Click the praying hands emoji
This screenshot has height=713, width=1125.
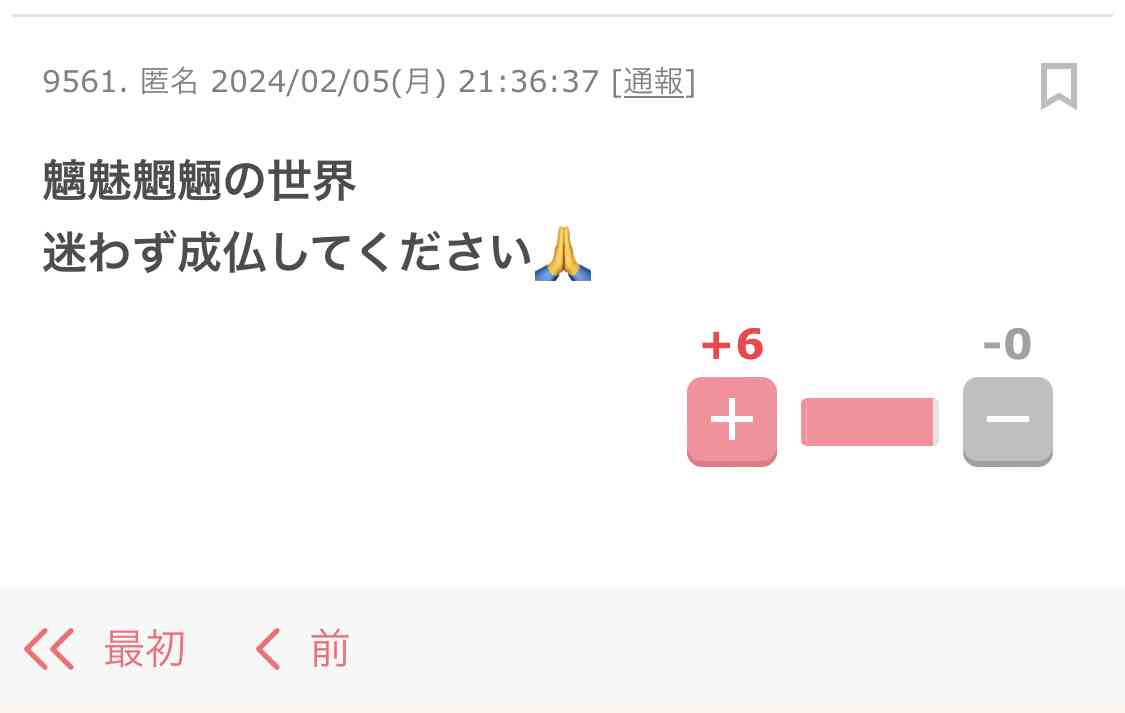563,252
